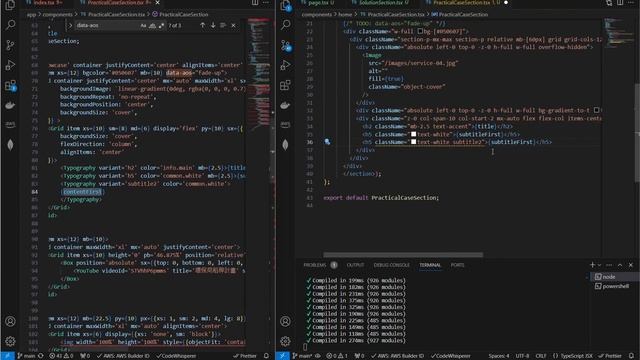Toggle find in selection in find widget
The image size is (640, 360).
(223, 25)
